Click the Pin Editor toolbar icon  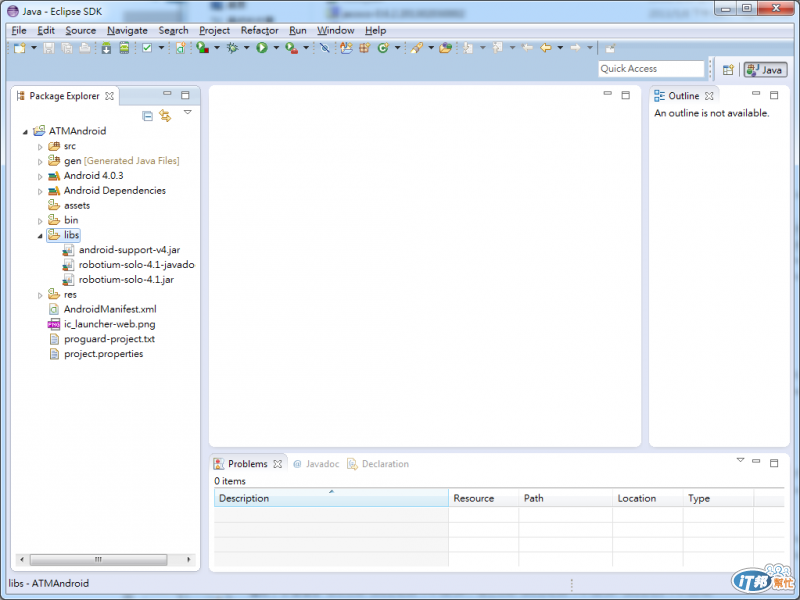tap(610, 48)
